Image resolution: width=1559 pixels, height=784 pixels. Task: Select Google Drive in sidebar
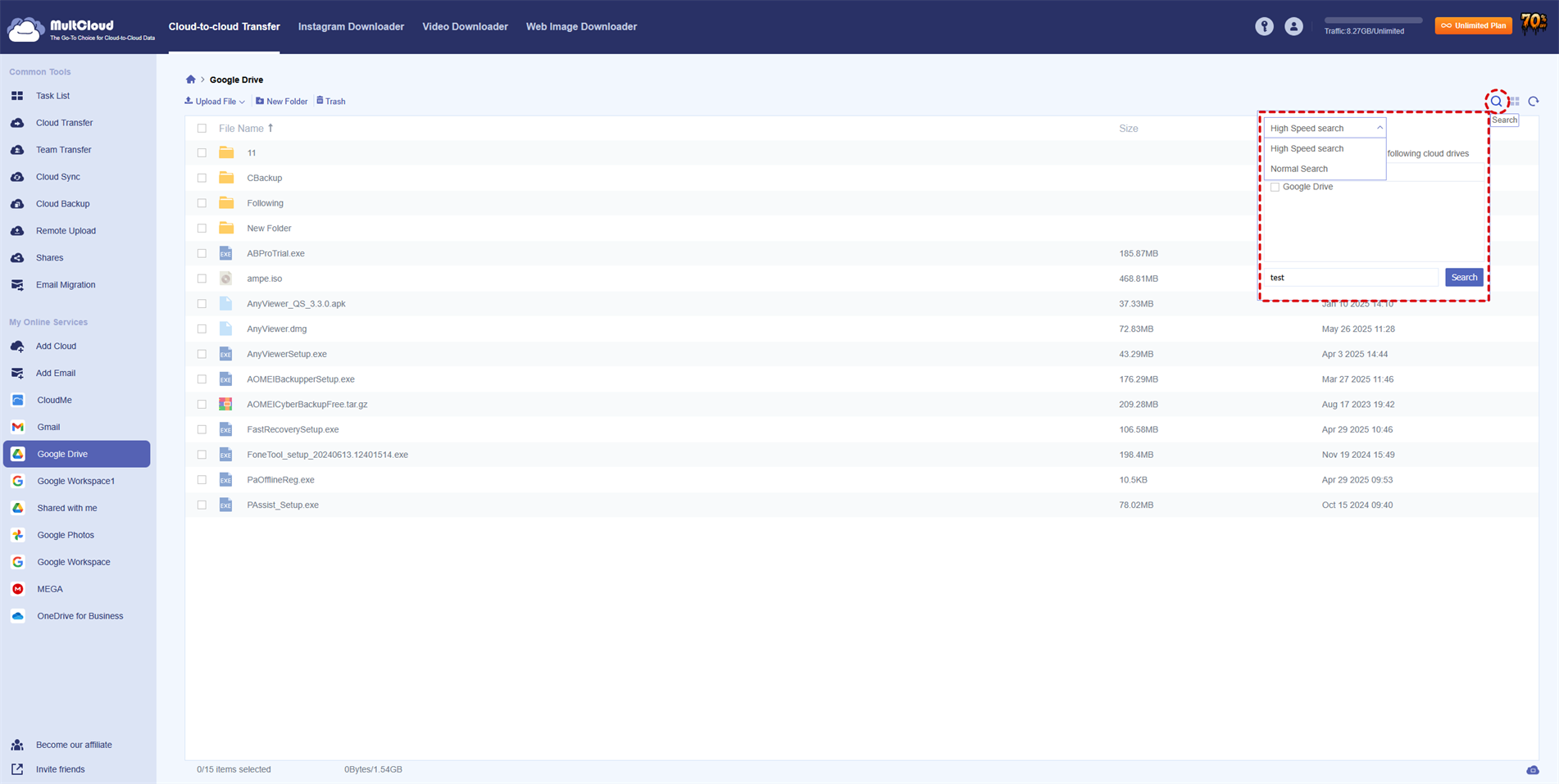tap(77, 454)
